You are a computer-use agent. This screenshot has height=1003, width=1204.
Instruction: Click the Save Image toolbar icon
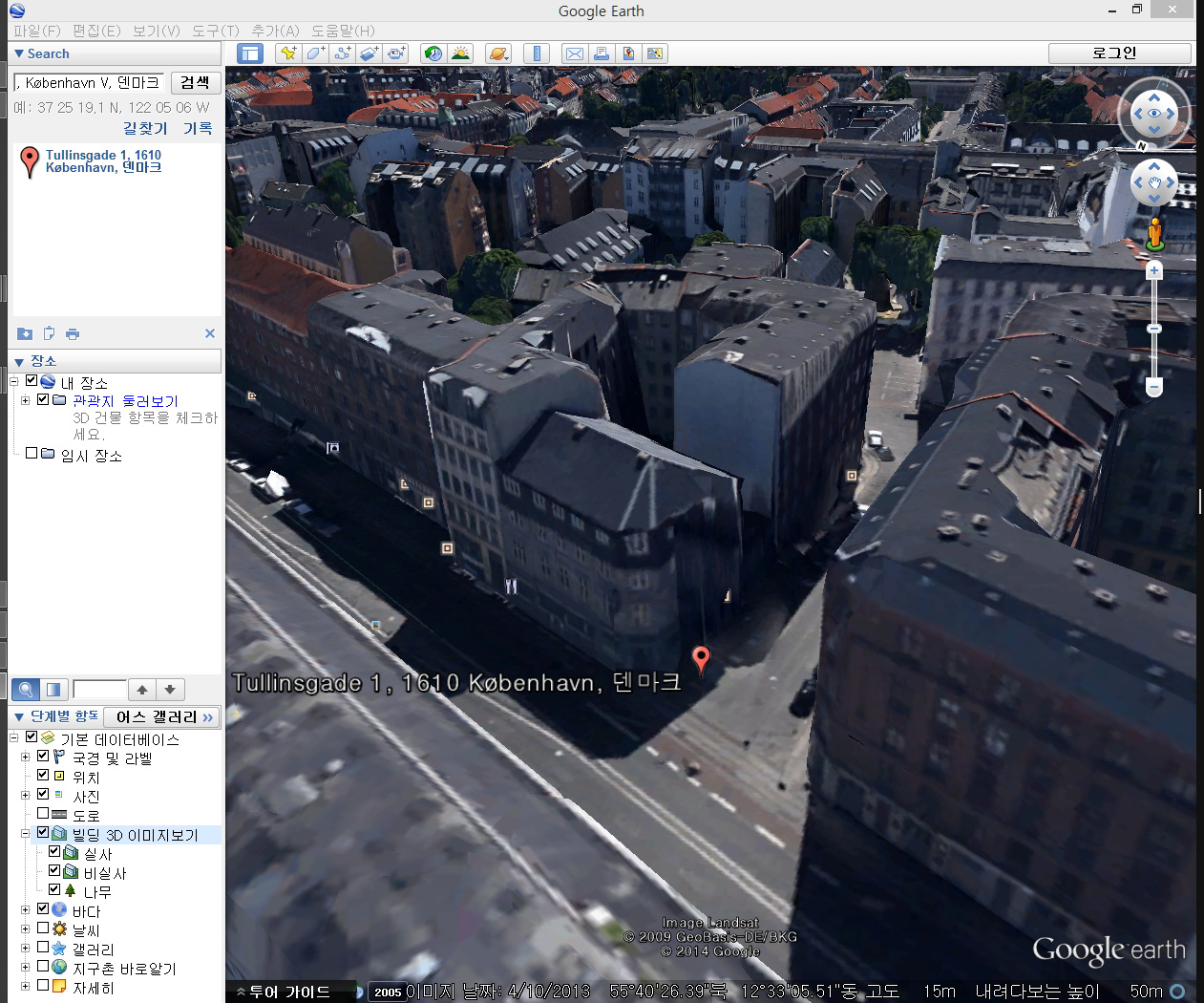tap(628, 53)
